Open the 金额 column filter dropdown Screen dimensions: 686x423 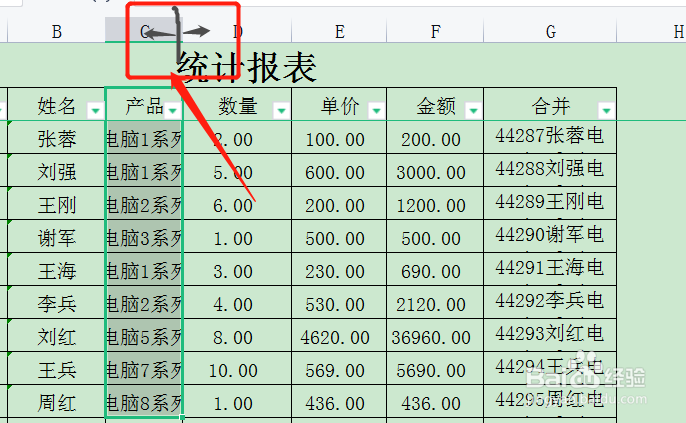[473, 111]
